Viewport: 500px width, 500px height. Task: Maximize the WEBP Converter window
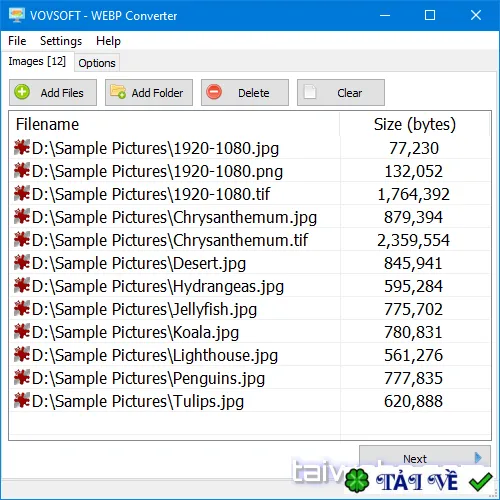pos(430,15)
